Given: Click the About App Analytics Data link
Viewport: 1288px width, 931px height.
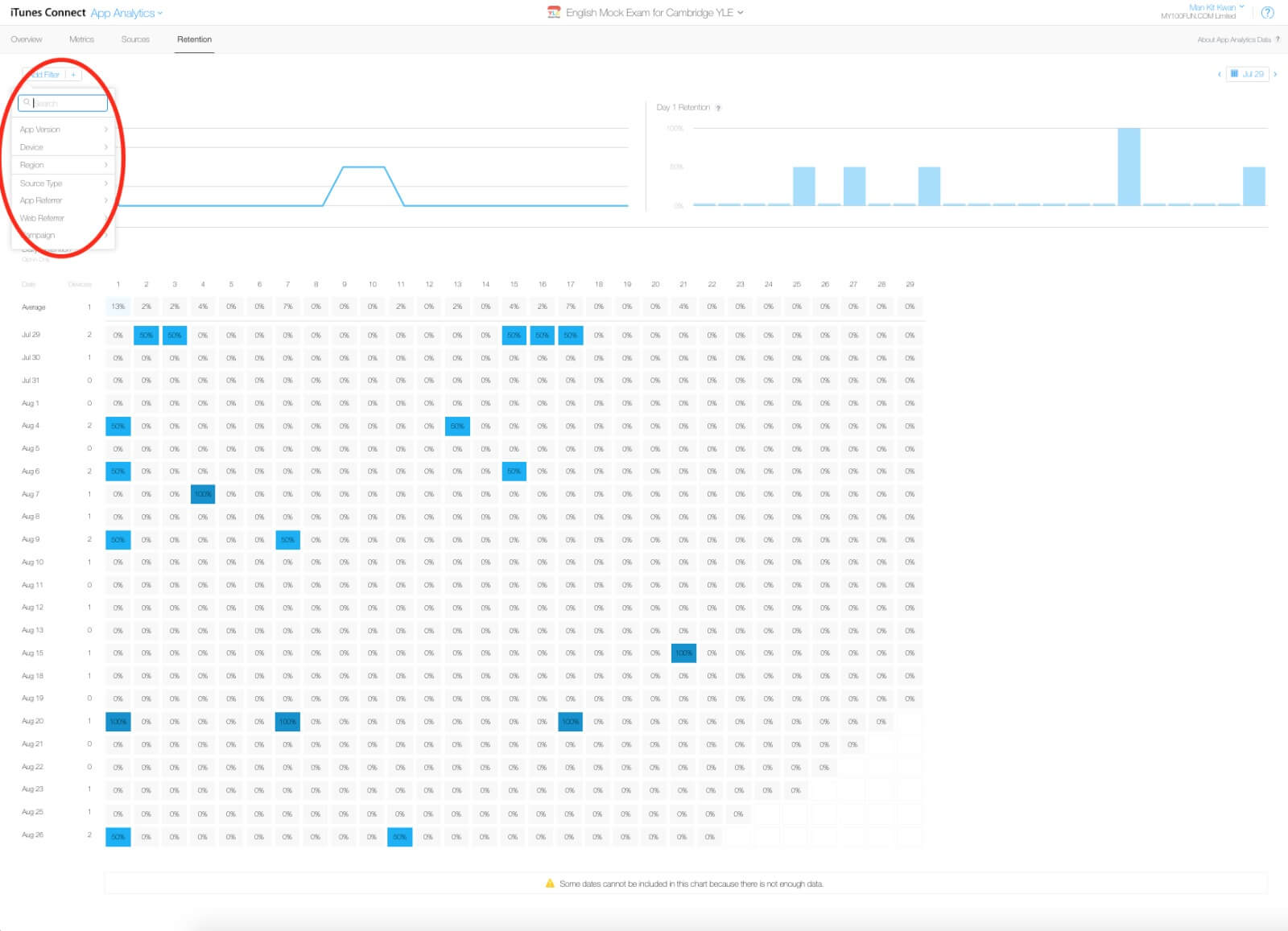Looking at the screenshot, I should click(1233, 39).
